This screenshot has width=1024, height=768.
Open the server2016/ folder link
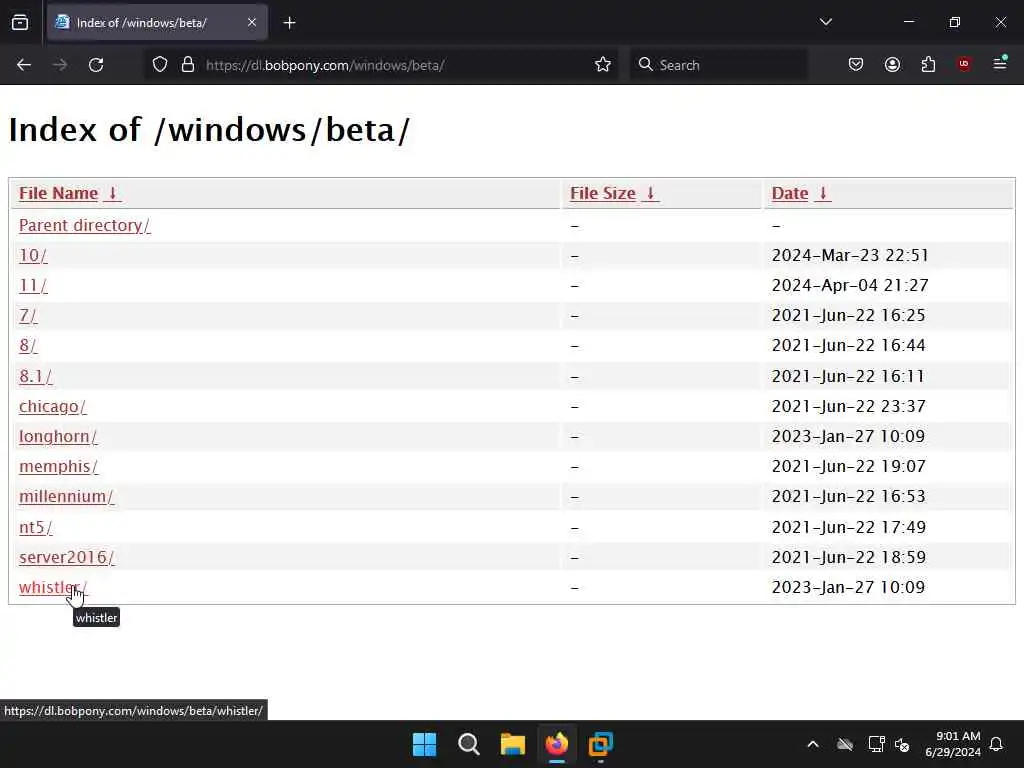tap(67, 557)
